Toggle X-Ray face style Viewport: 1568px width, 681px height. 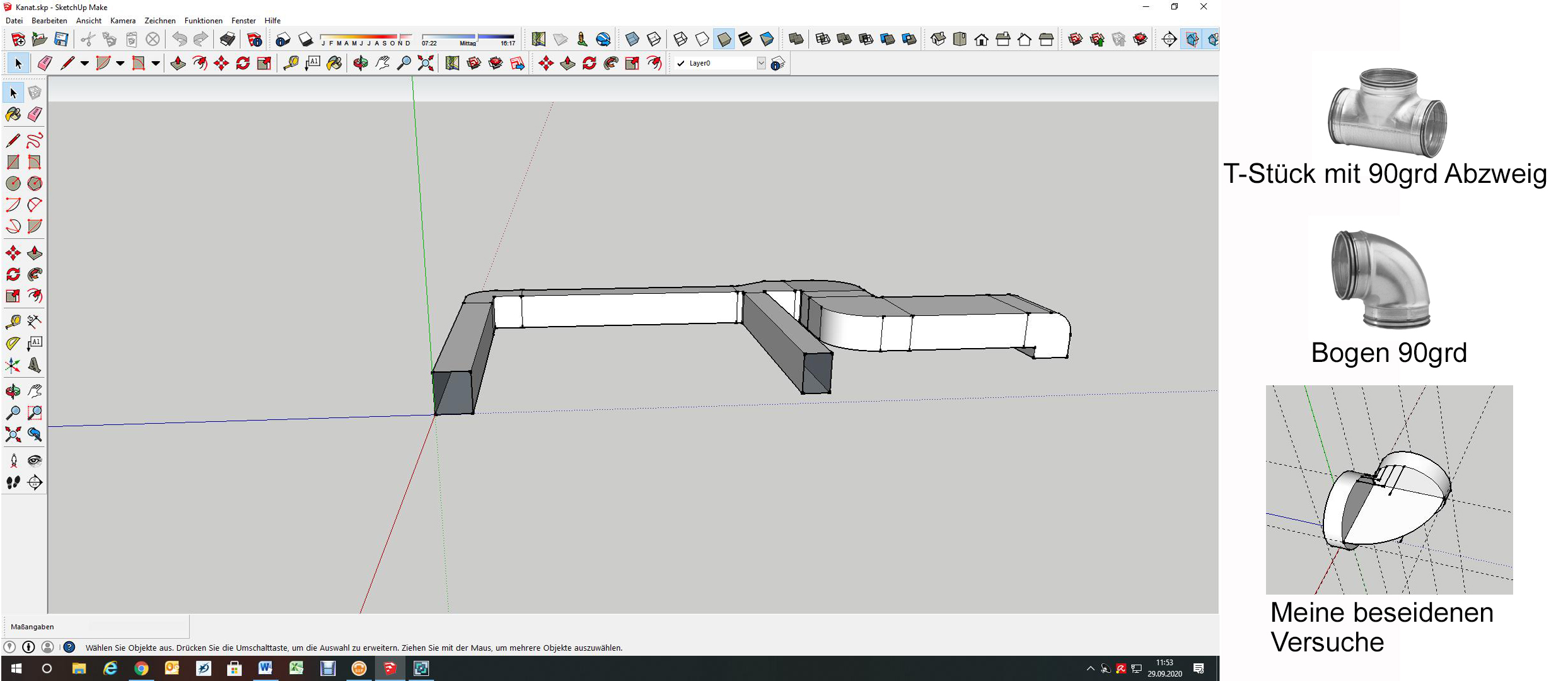[x=632, y=40]
